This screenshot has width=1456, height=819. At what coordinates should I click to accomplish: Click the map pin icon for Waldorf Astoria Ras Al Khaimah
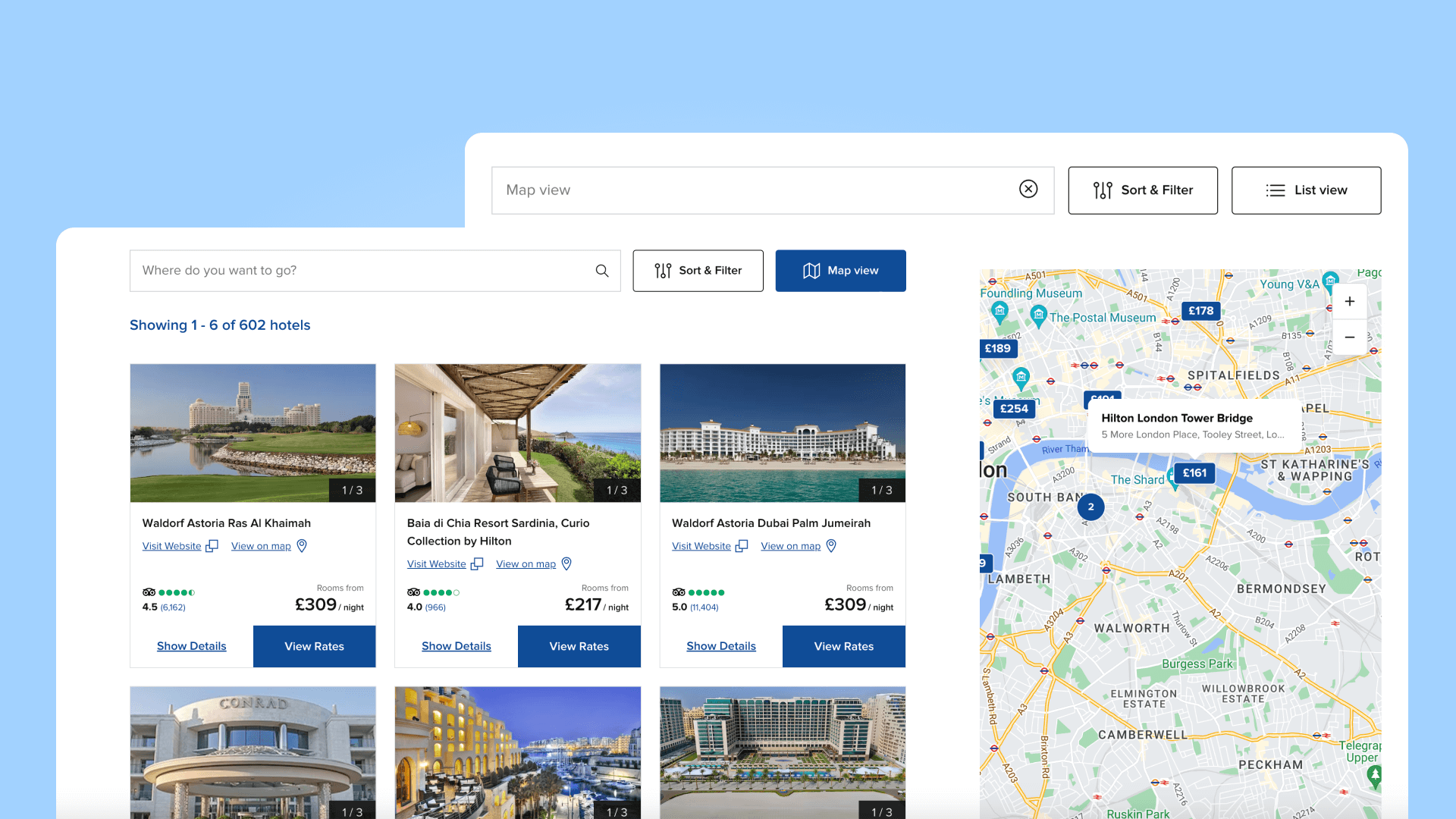(301, 546)
